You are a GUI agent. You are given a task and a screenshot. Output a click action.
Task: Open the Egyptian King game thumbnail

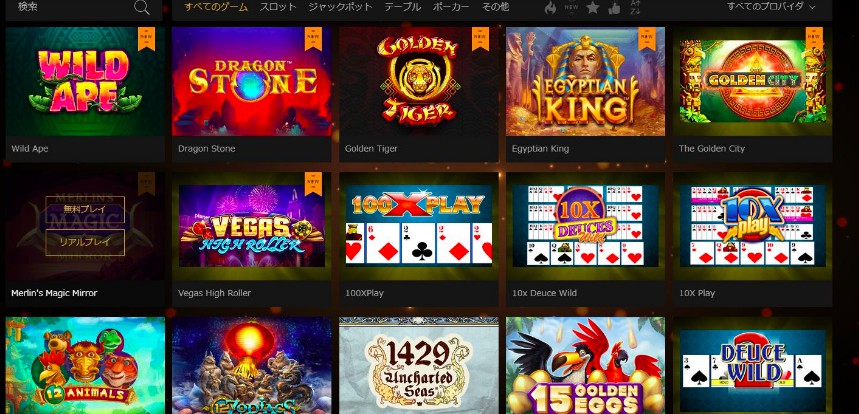[585, 82]
